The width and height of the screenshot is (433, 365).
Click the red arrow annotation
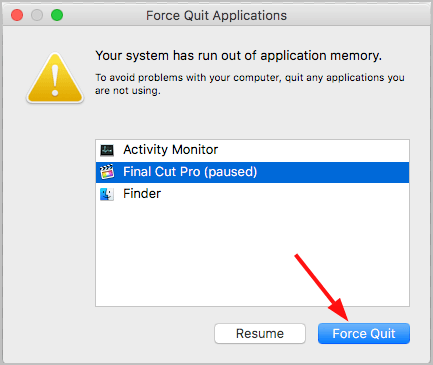(322, 288)
